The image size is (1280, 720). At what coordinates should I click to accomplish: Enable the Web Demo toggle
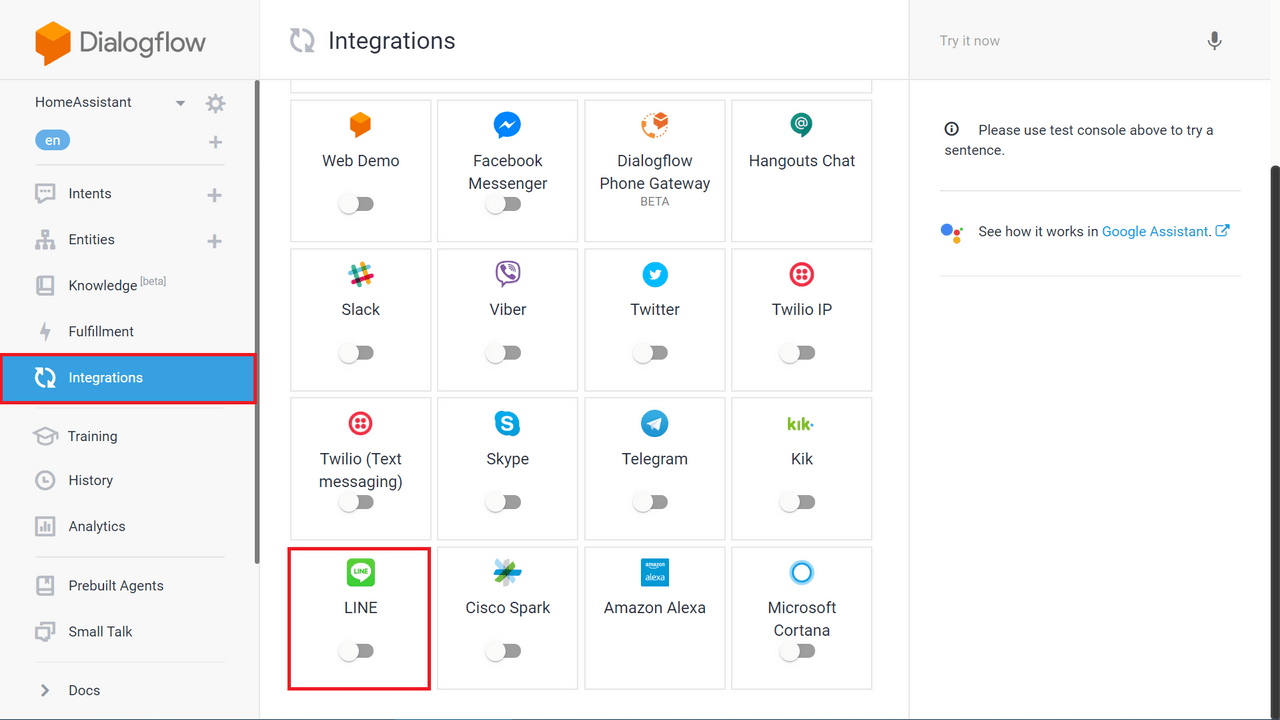[356, 204]
